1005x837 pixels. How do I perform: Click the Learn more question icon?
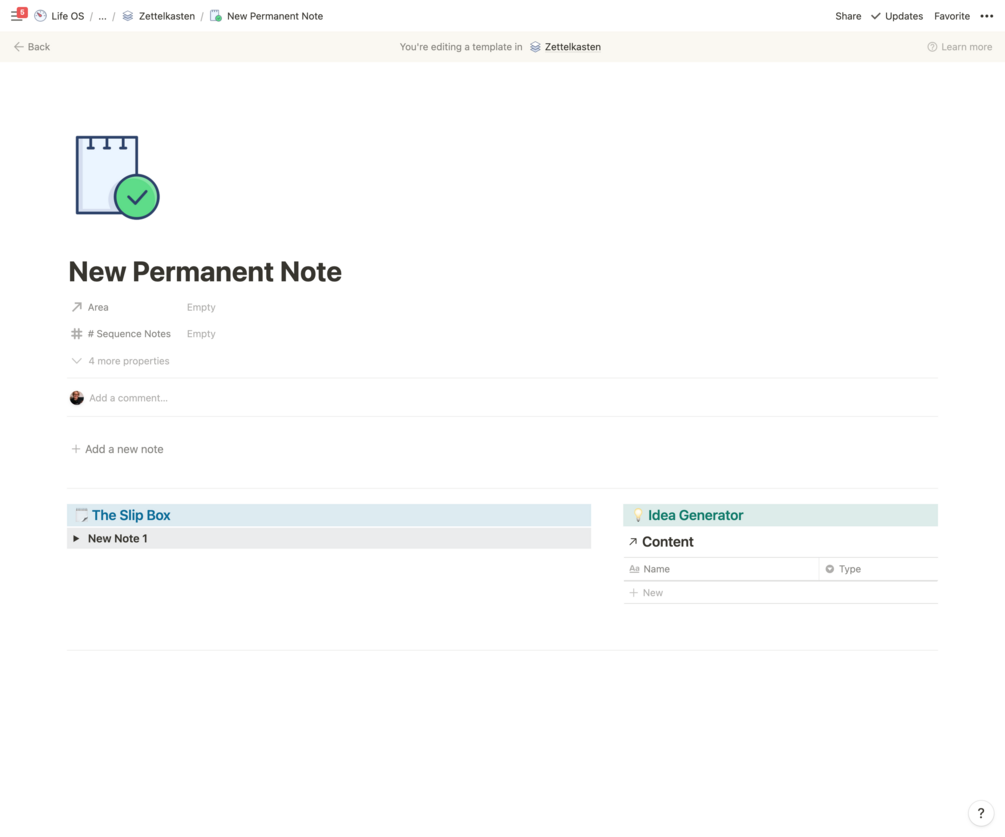pos(932,47)
